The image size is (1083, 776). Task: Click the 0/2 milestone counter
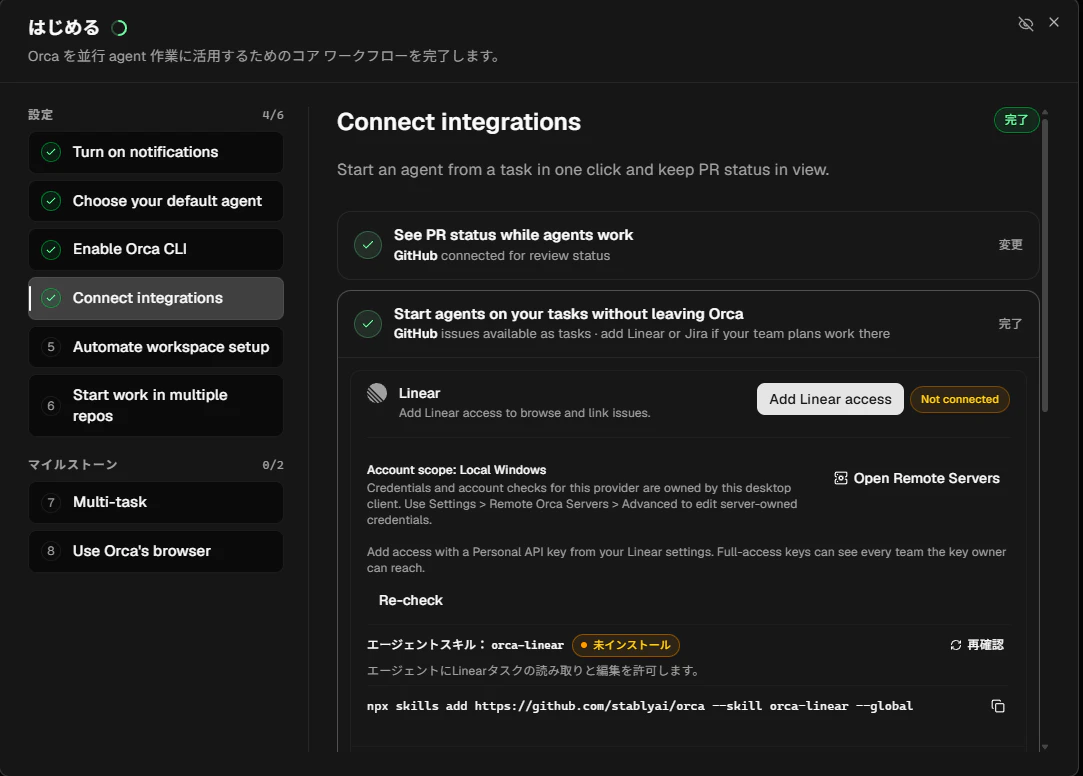(273, 465)
